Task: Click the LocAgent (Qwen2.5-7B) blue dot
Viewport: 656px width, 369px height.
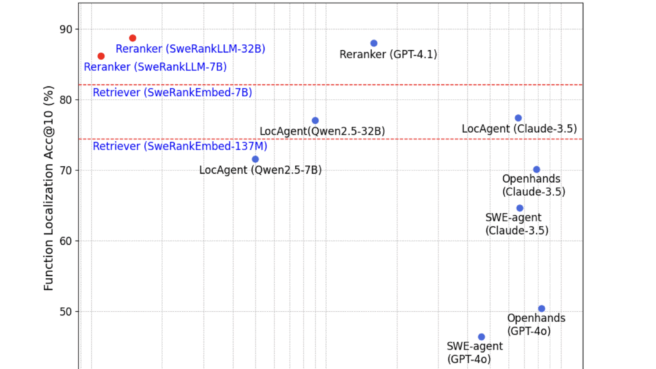Action: click(255, 159)
